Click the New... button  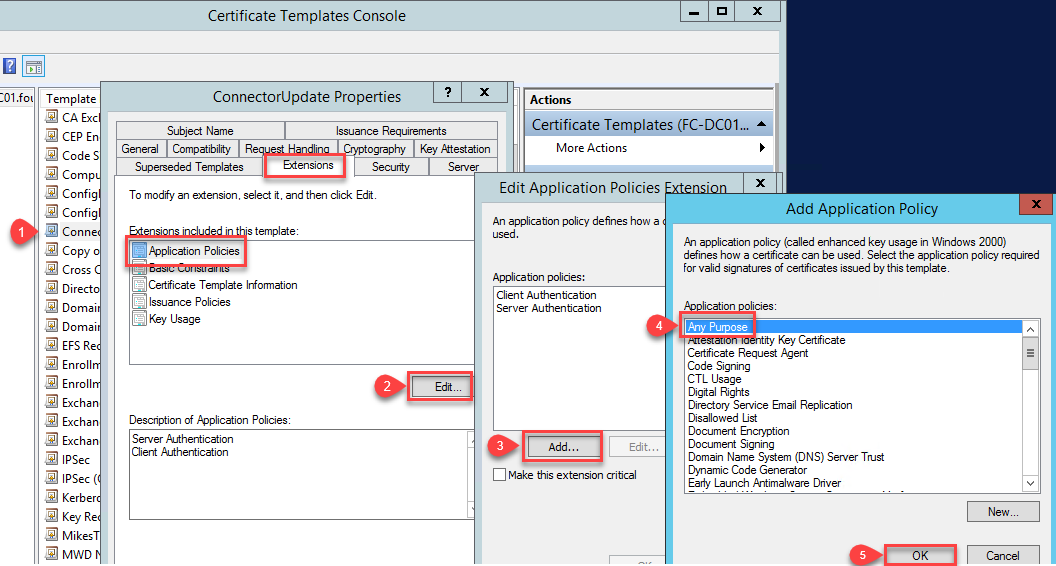(1003, 511)
